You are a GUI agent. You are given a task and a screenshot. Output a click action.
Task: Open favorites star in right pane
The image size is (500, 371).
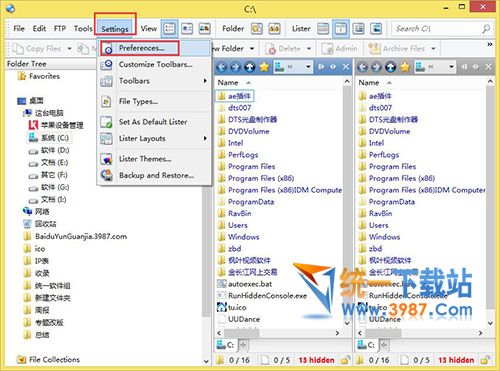[405, 67]
